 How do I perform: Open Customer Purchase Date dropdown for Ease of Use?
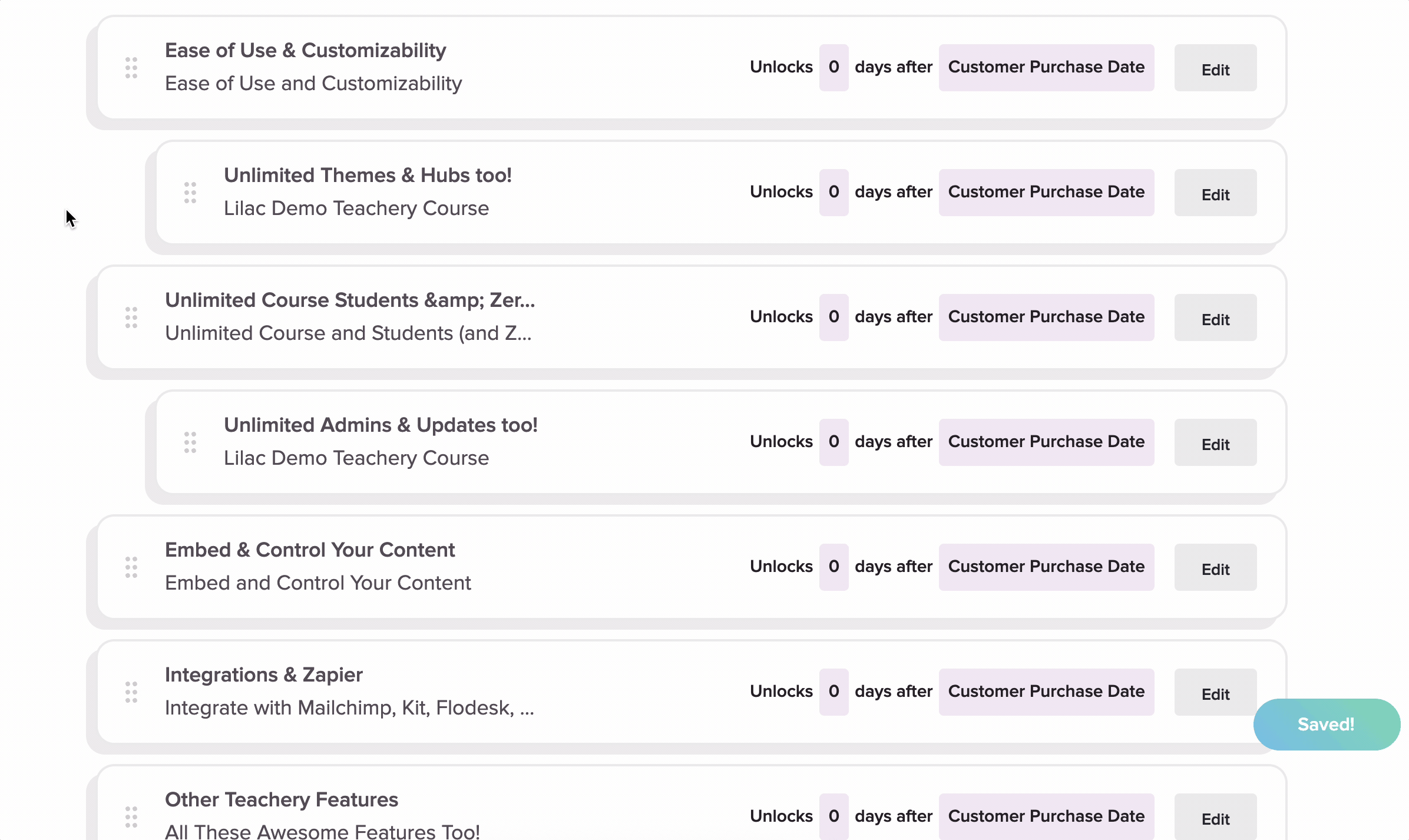point(1046,68)
